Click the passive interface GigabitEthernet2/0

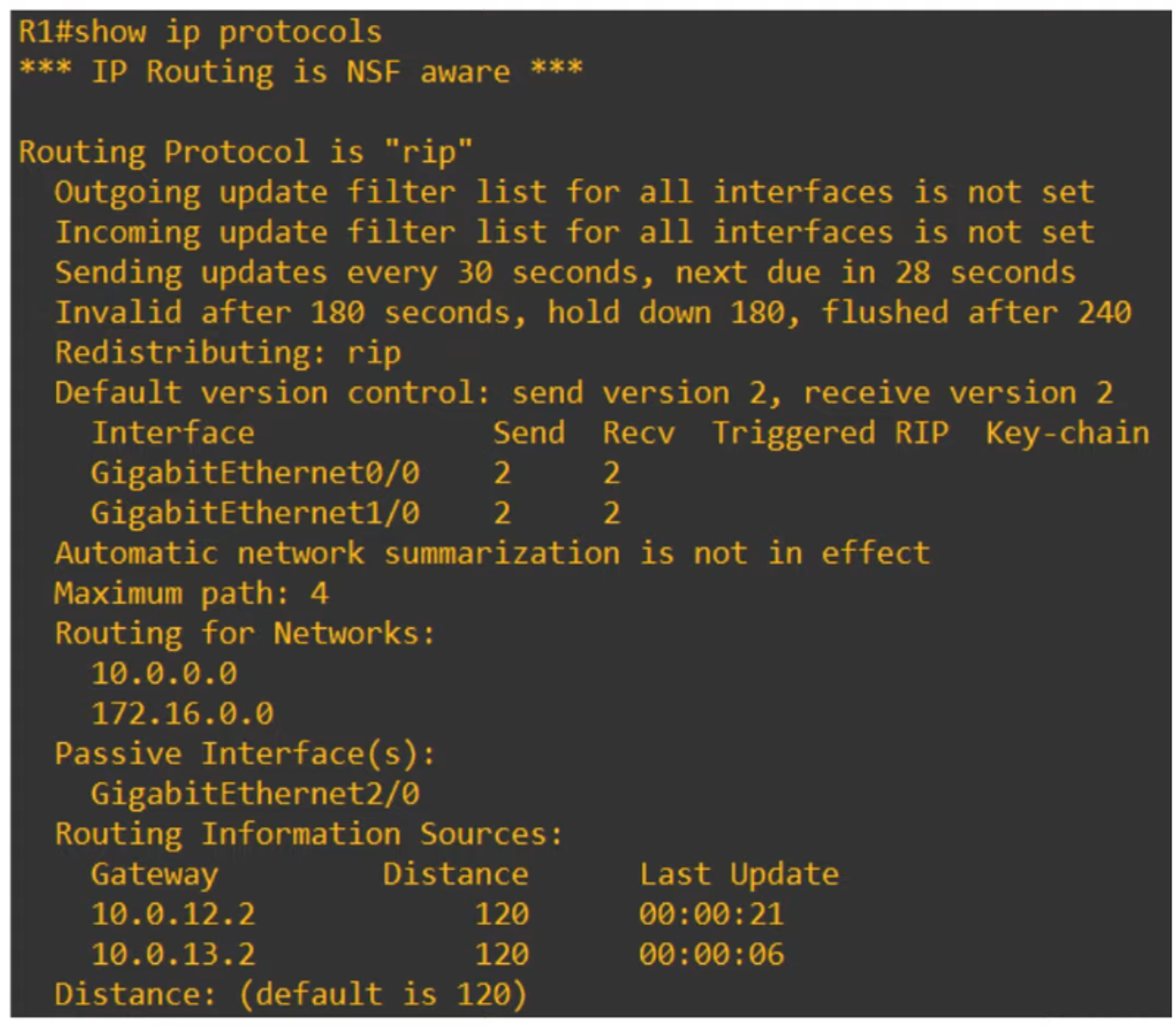click(254, 794)
